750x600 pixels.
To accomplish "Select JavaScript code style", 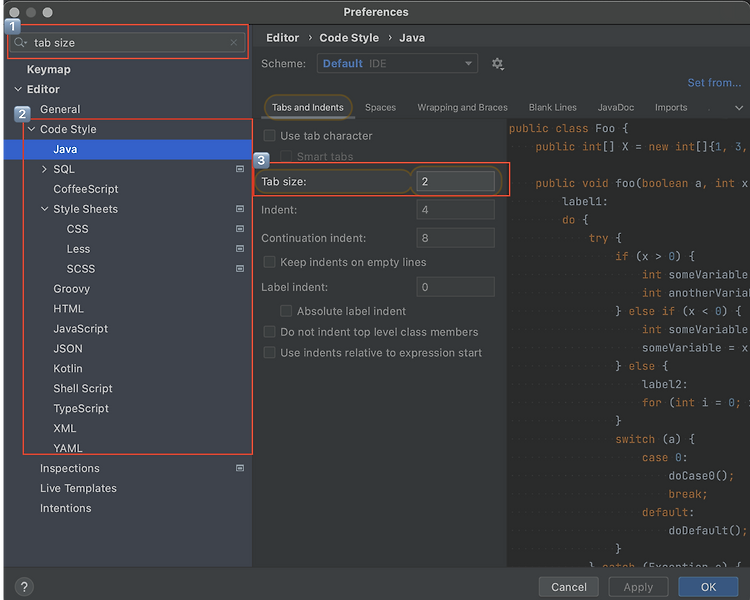I will point(81,329).
